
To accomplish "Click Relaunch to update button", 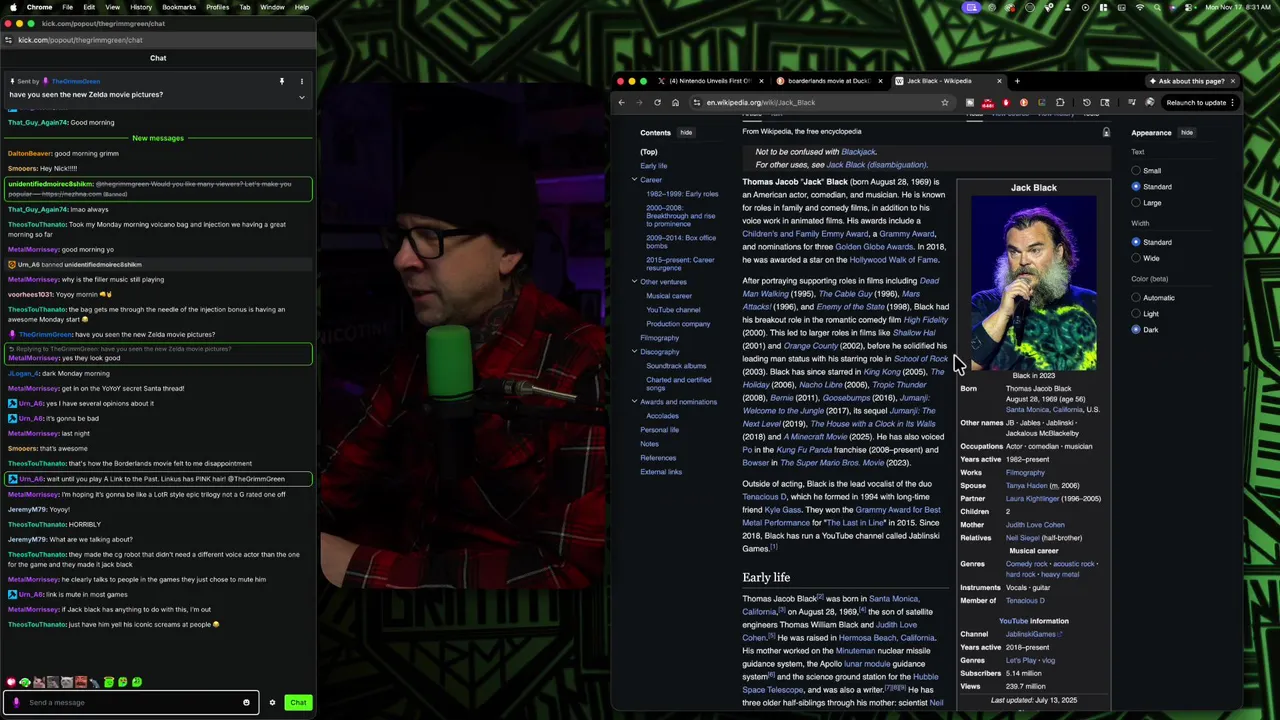I will tap(1195, 102).
